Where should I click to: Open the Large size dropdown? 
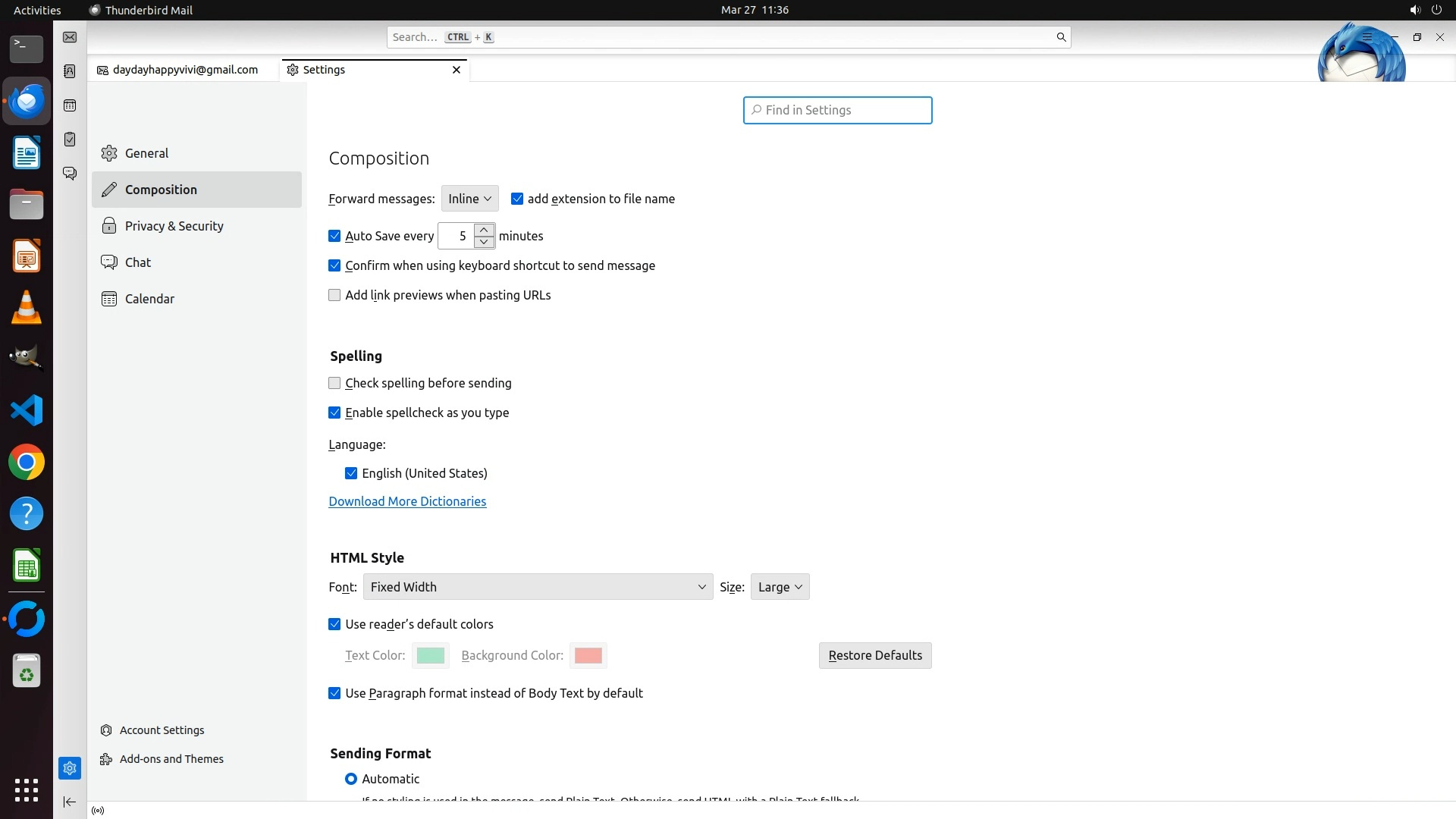point(780,587)
